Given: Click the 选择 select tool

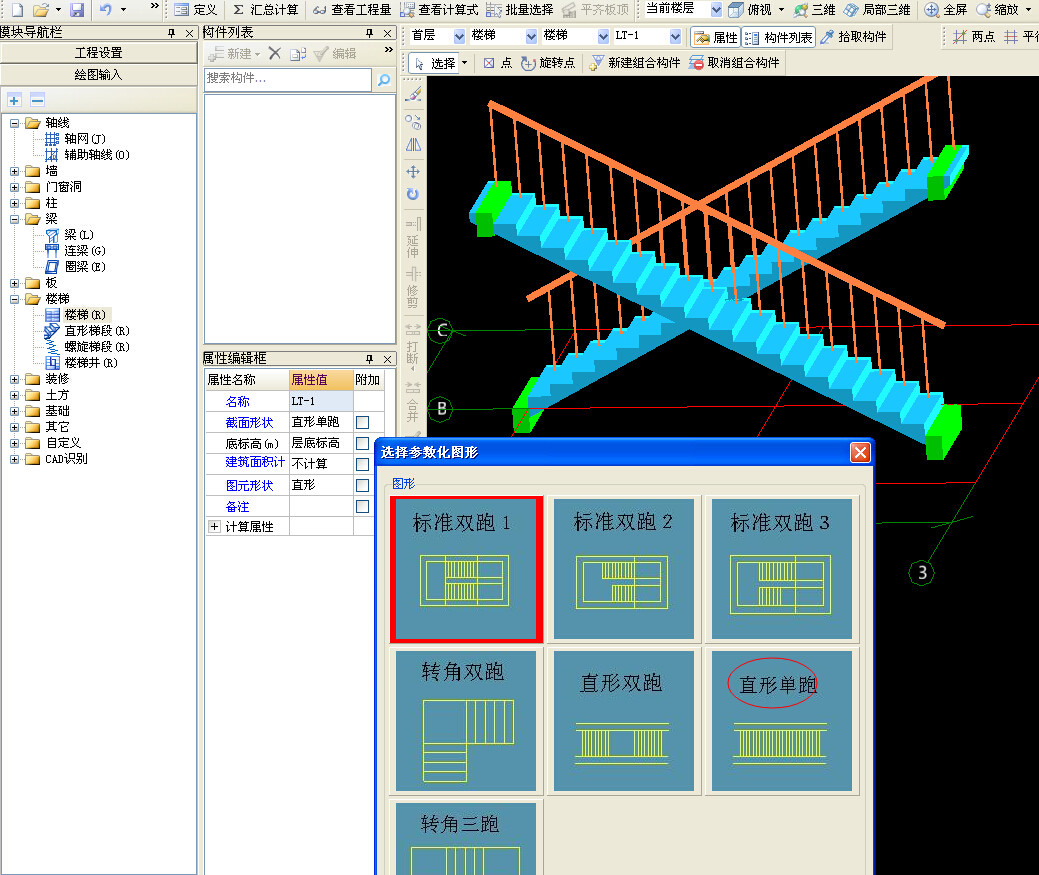Looking at the screenshot, I should (x=435, y=63).
